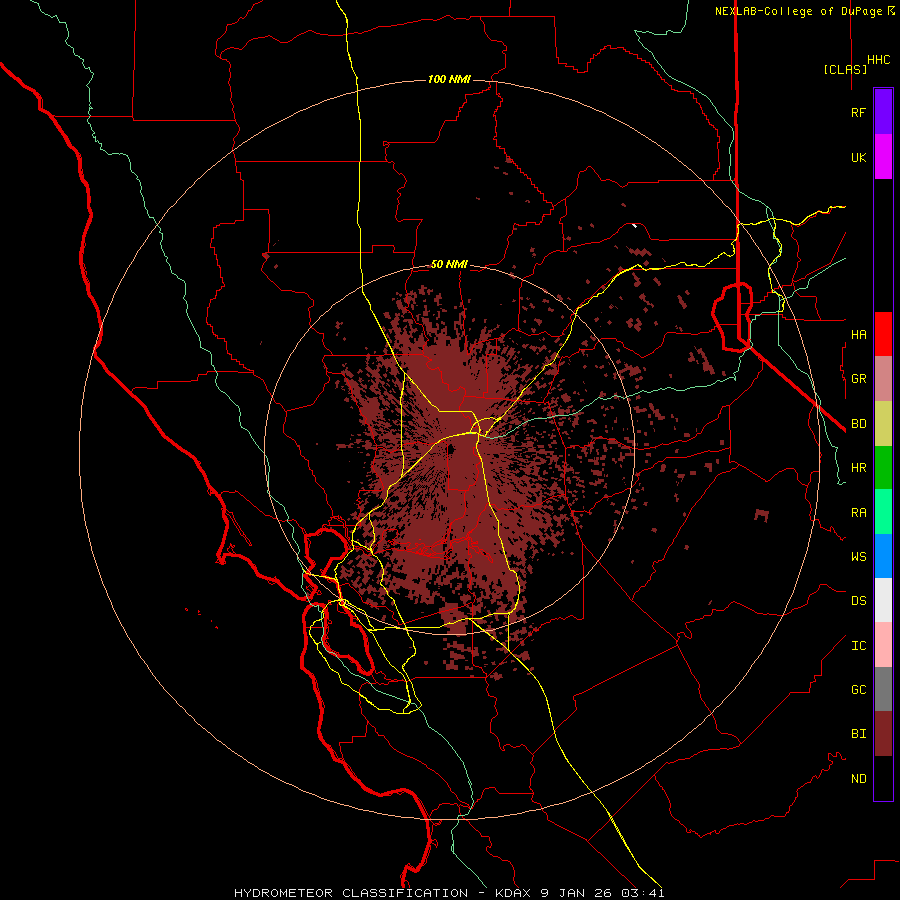Select the IC light-pink legend swatch
This screenshot has height=900, width=900.
pos(883,645)
